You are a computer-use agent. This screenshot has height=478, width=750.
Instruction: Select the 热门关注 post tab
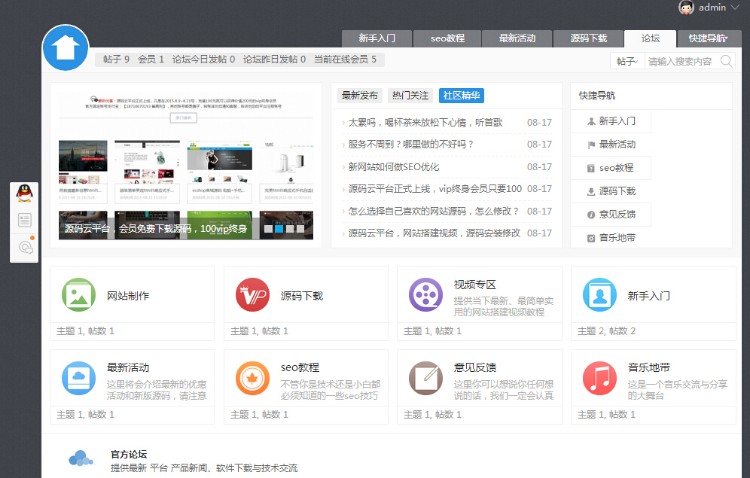[410, 95]
